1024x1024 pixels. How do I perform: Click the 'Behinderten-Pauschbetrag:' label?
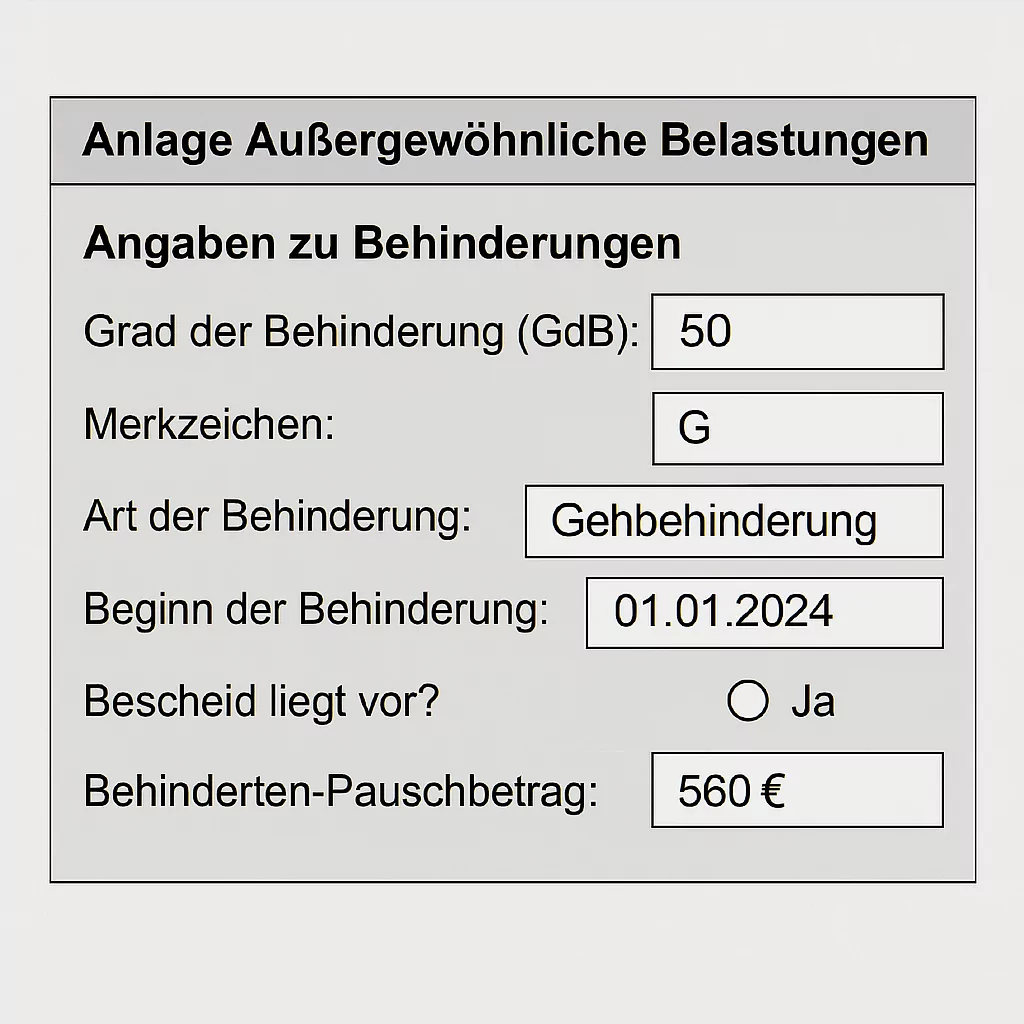coord(341,792)
